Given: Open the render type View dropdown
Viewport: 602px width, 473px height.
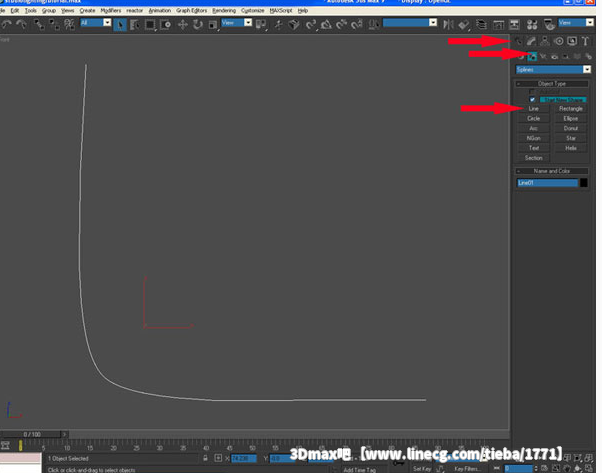Looking at the screenshot, I should 576,23.
